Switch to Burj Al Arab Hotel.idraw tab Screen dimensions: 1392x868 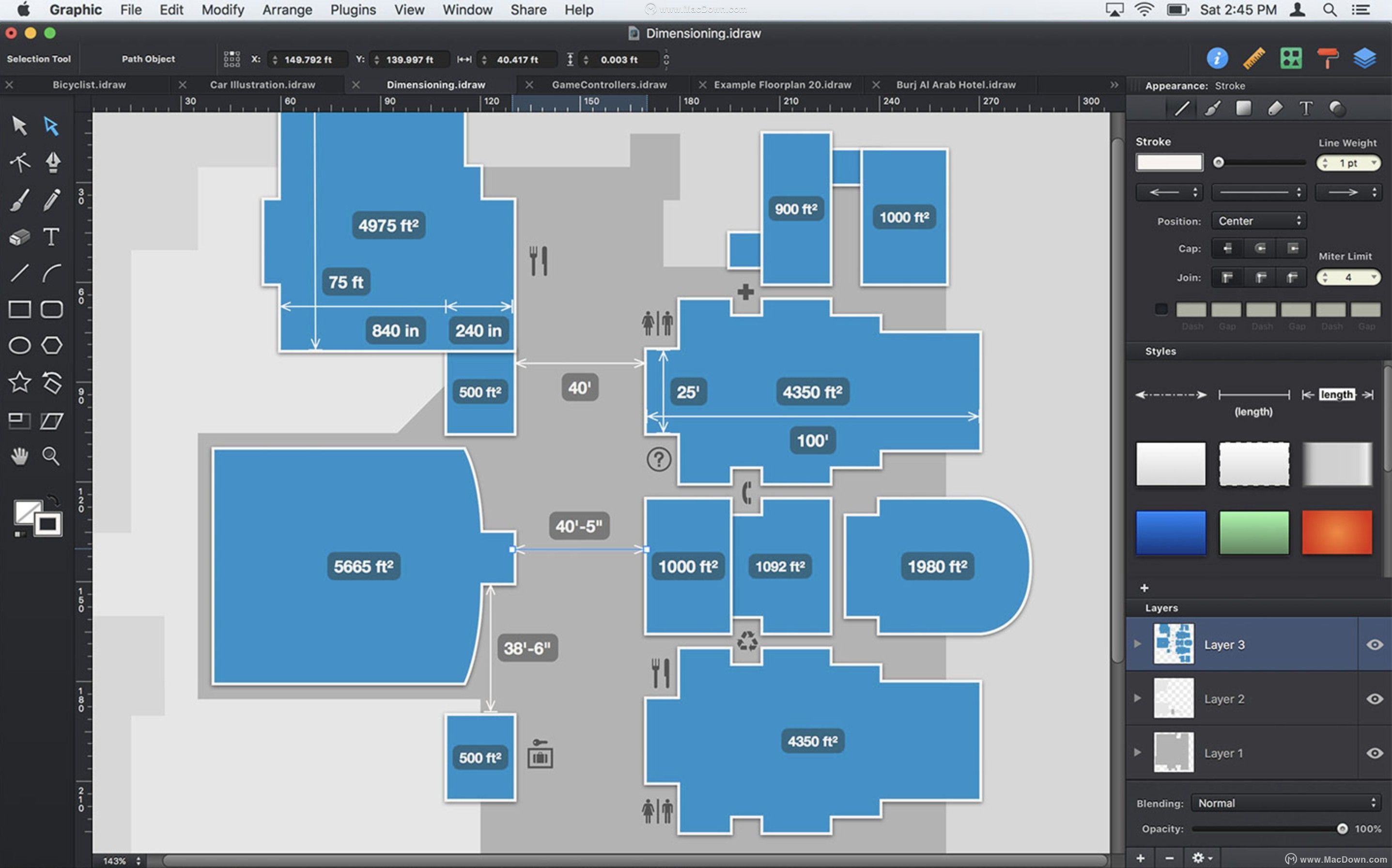coord(956,85)
